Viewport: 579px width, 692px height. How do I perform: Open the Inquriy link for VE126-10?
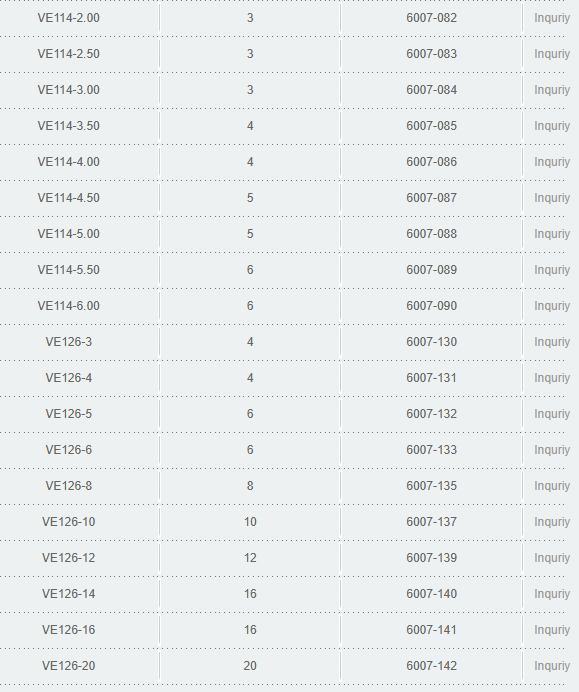pyautogui.click(x=552, y=522)
